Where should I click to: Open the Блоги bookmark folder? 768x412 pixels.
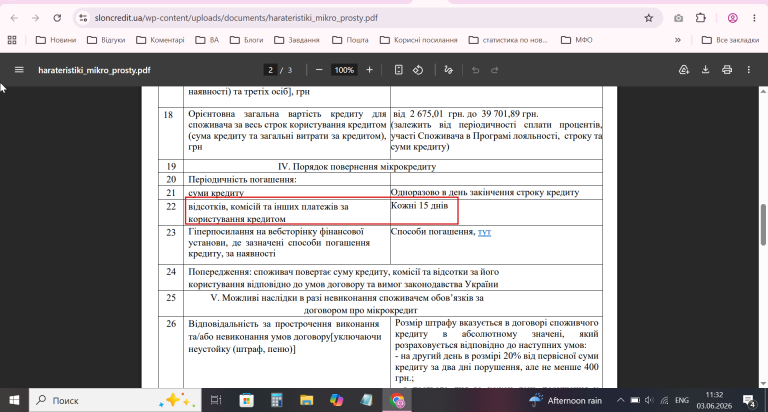coord(247,40)
